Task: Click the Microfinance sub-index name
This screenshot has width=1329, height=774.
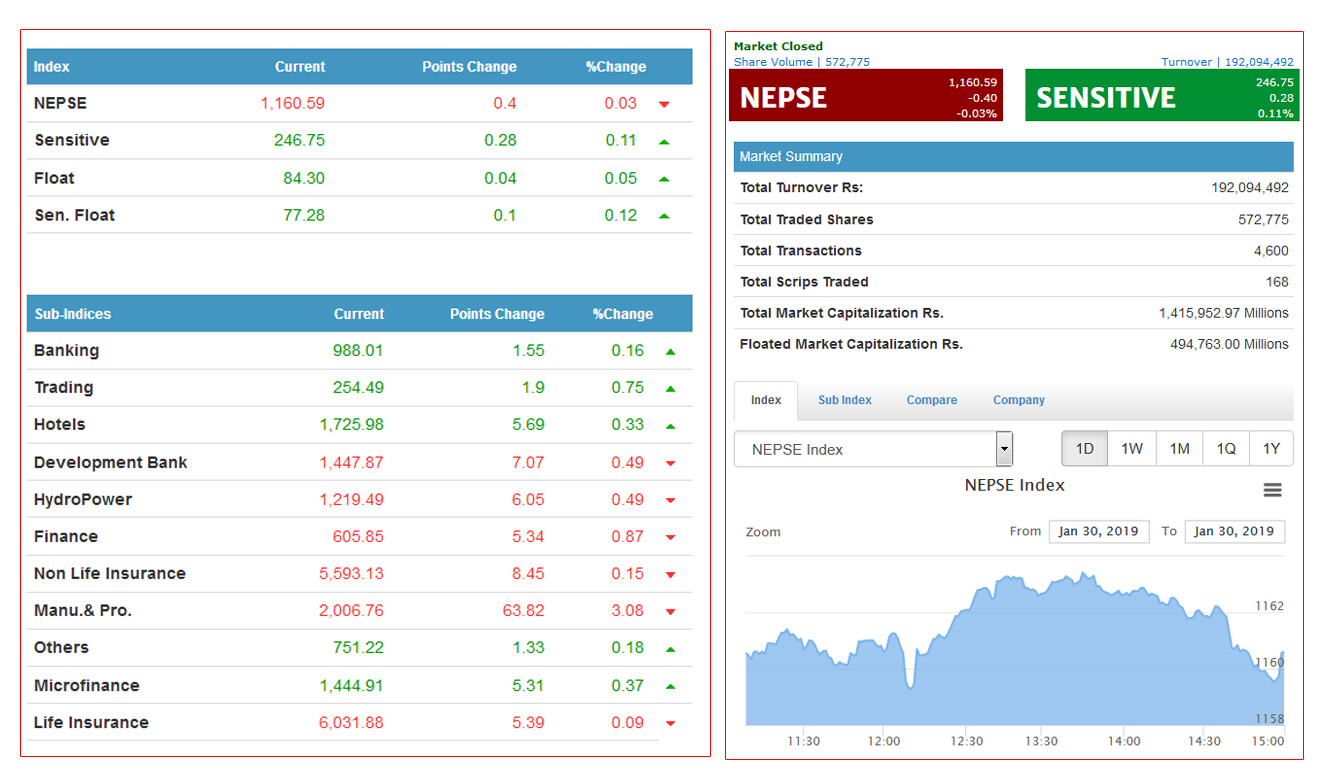Action: click(x=86, y=685)
